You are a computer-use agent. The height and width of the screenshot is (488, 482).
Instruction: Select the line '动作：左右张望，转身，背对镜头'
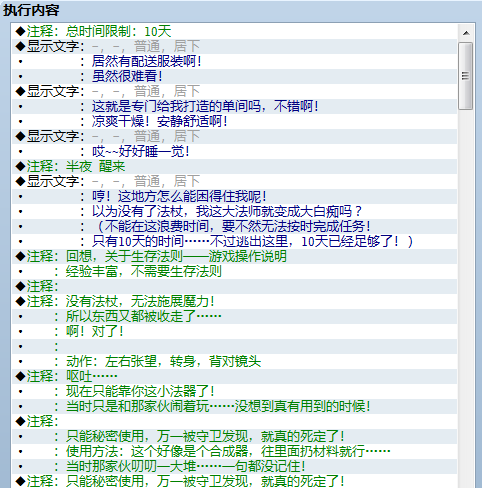[234, 361]
